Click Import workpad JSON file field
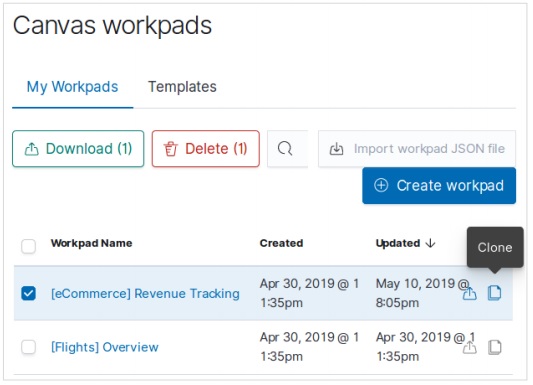This screenshot has height=385, width=533. tap(417, 148)
